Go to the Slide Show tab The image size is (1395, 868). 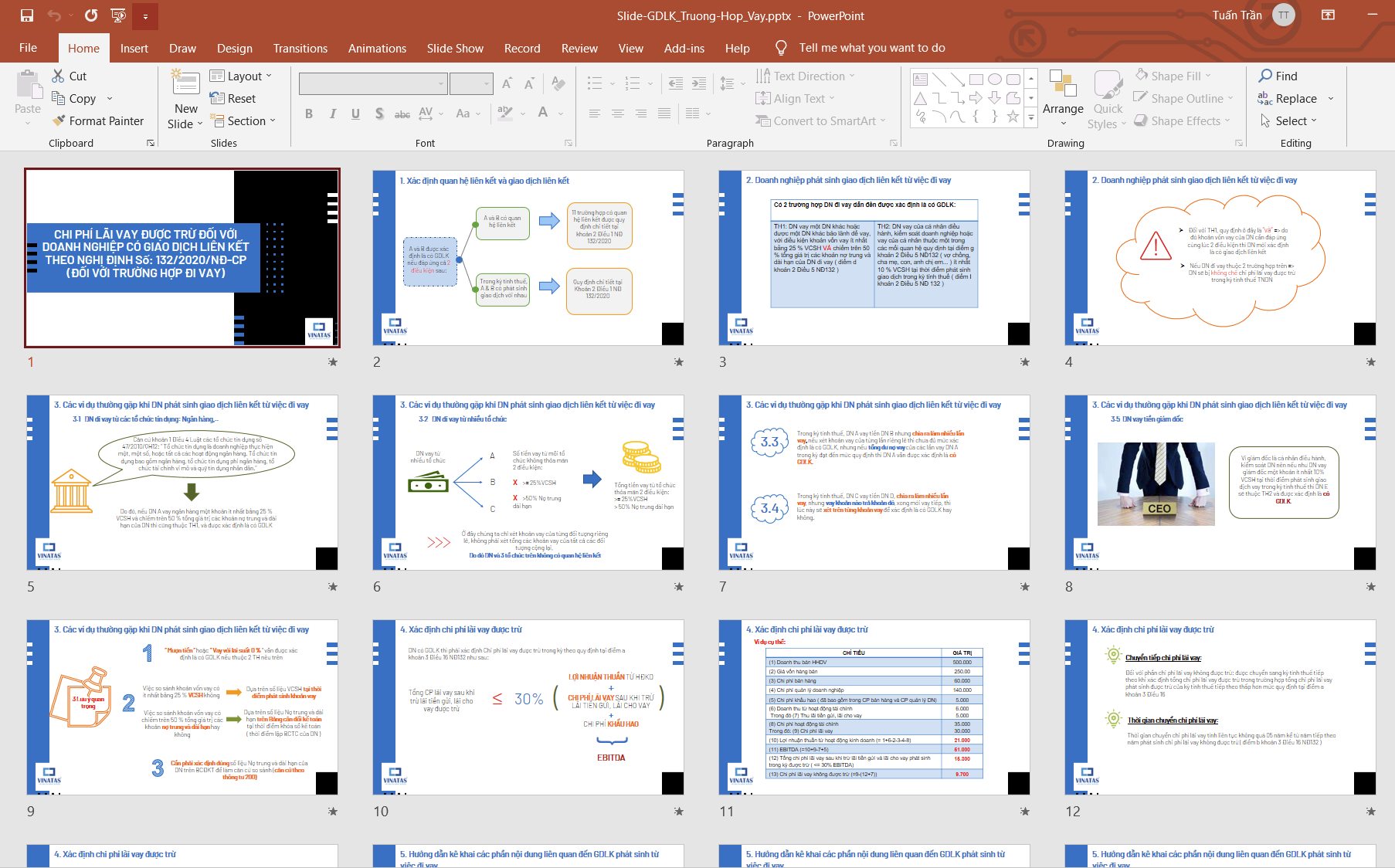pyautogui.click(x=455, y=48)
